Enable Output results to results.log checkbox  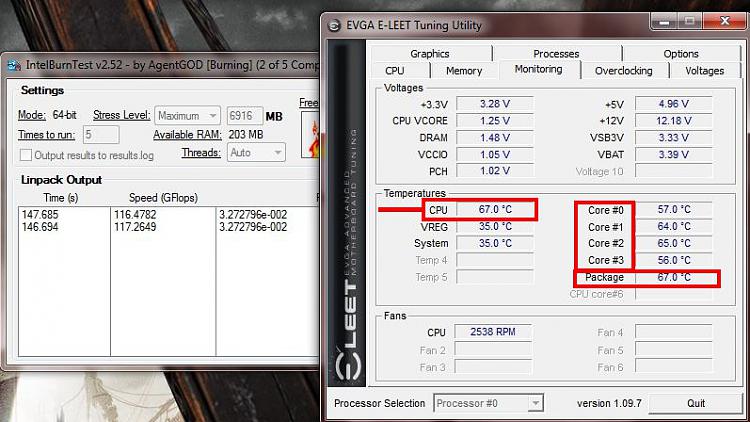pyautogui.click(x=26, y=155)
